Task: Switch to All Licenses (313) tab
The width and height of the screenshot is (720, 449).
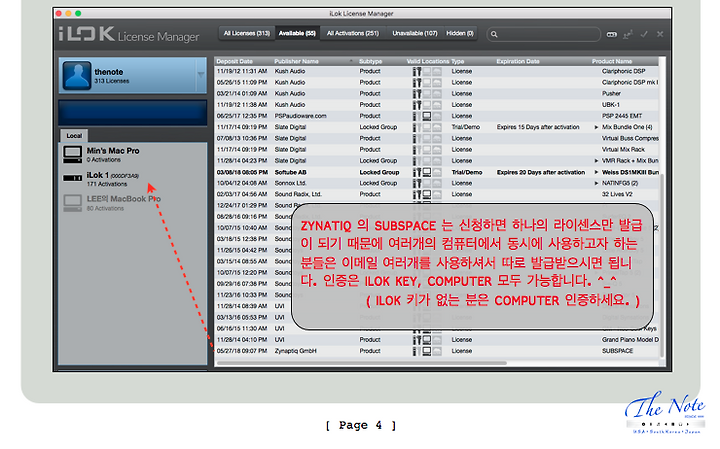Action: [247, 33]
